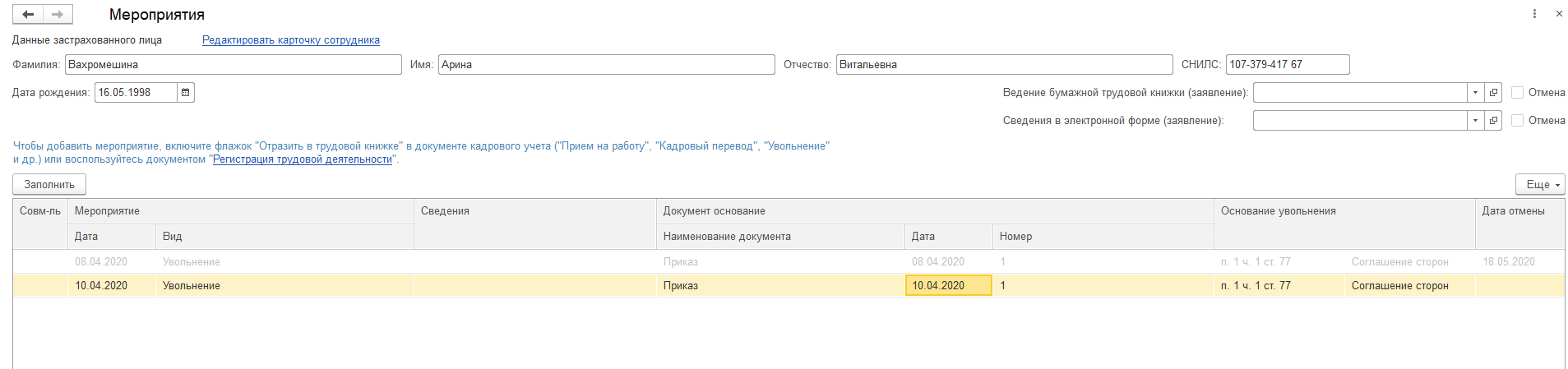Click paper work book application input field

click(x=1360, y=93)
